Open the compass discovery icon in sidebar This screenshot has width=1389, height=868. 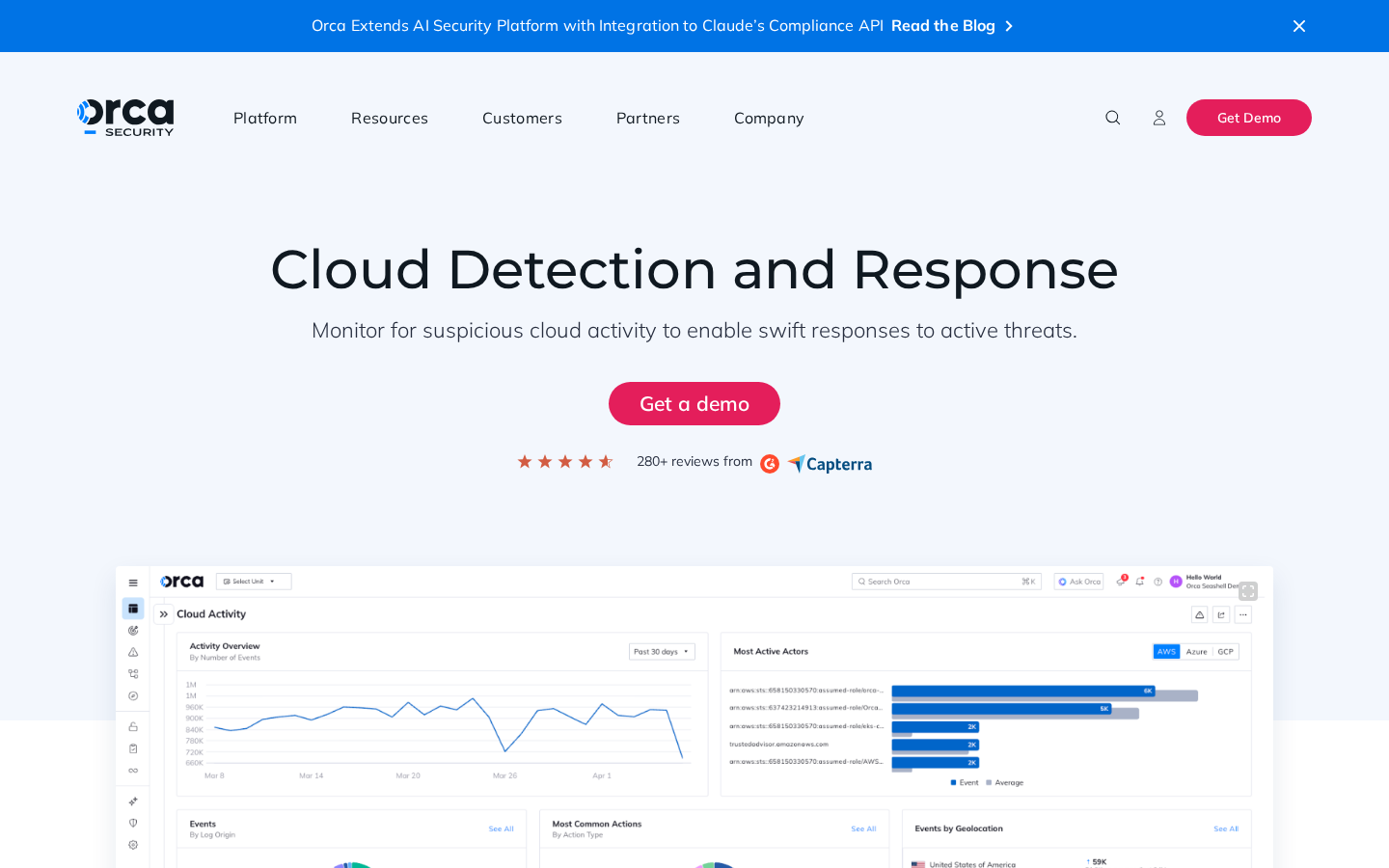pyautogui.click(x=133, y=696)
